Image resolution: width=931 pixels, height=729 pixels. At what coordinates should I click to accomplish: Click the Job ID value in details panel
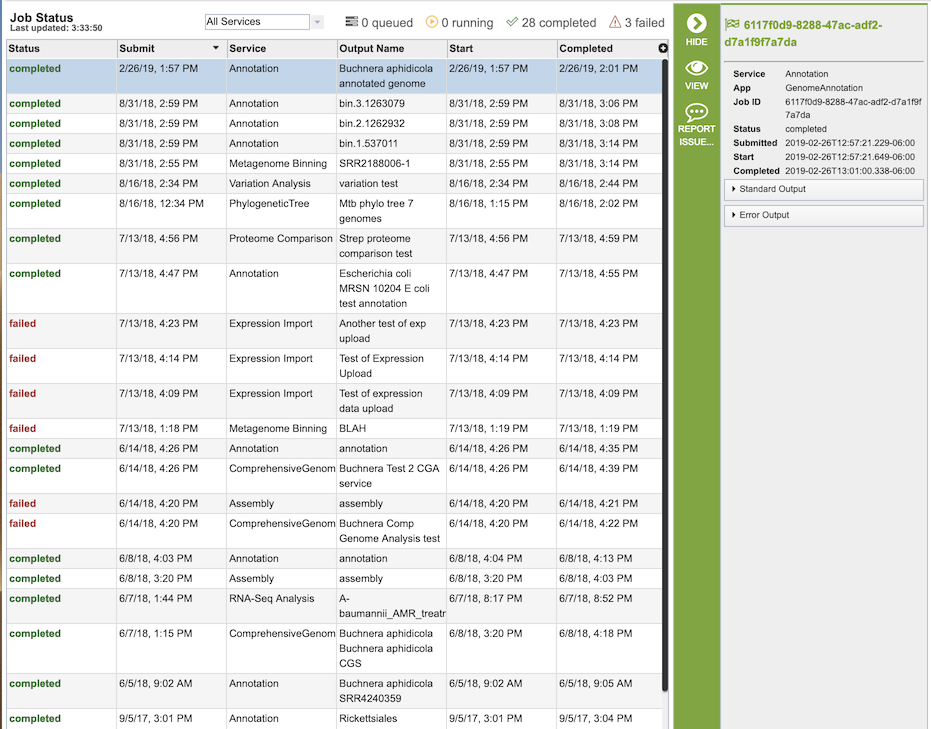coord(853,108)
